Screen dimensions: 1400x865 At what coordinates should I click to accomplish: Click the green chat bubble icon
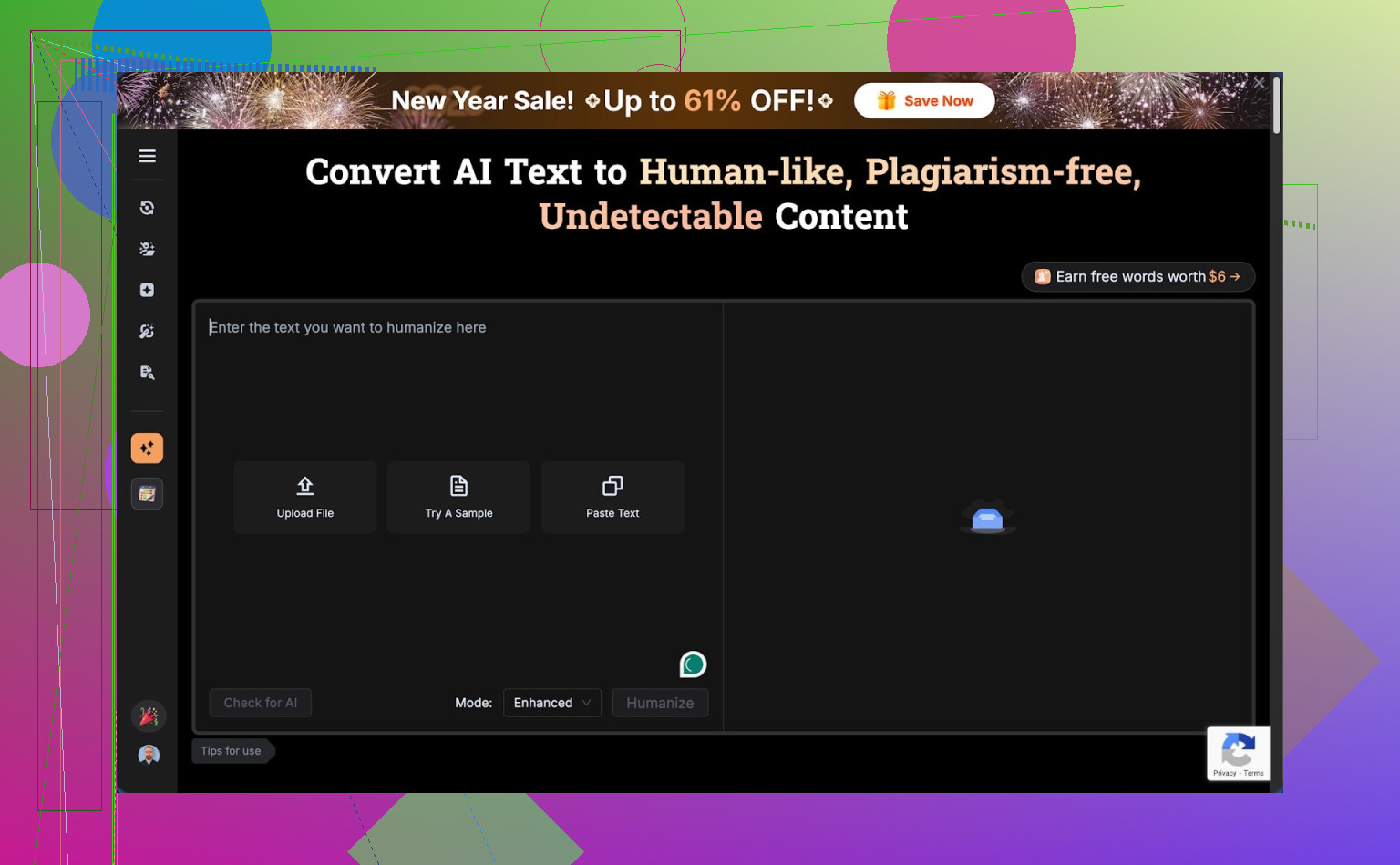(x=693, y=664)
